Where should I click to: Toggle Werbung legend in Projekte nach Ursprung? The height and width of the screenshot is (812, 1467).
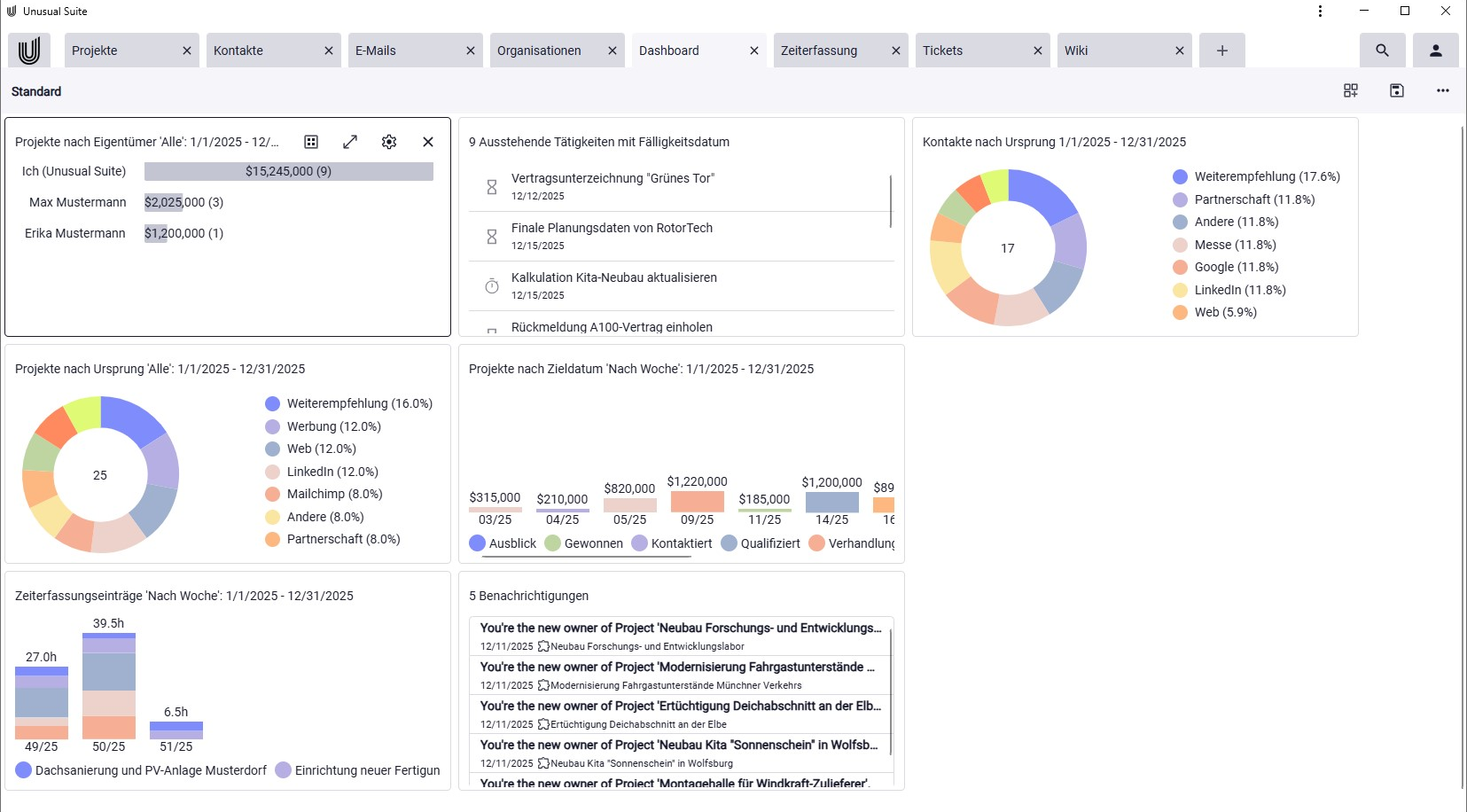(x=324, y=426)
